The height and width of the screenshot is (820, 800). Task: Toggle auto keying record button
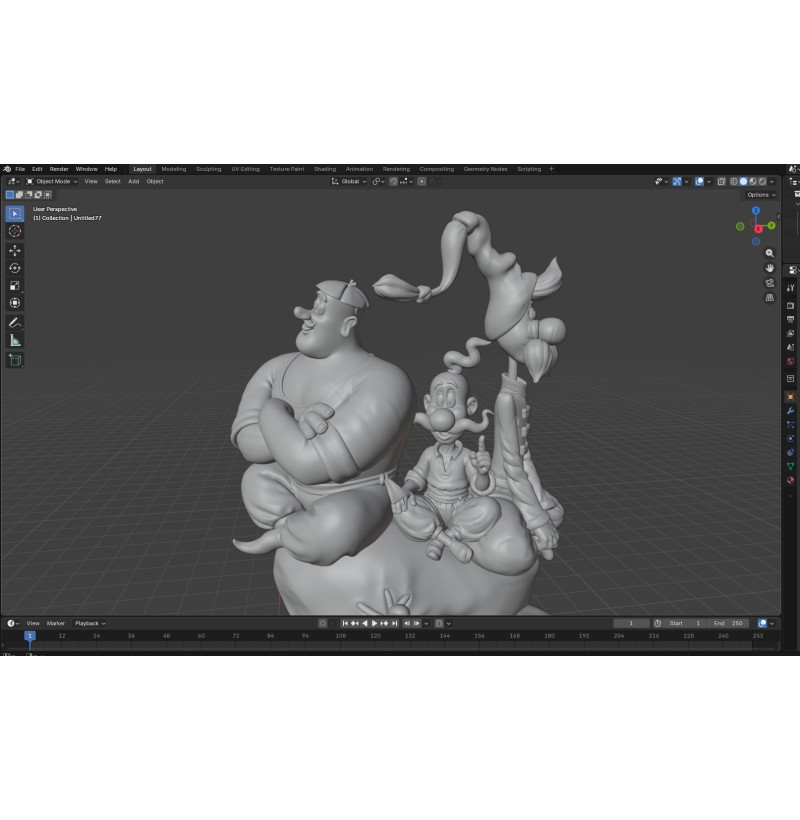[x=323, y=623]
